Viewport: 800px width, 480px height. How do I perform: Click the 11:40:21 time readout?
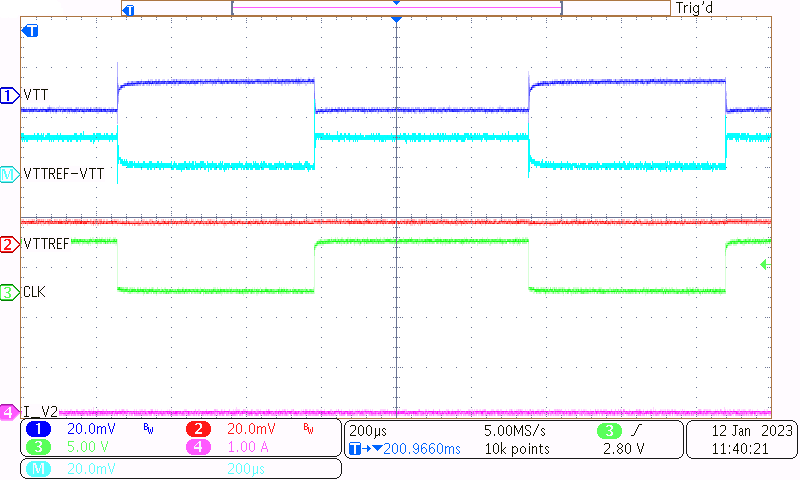click(740, 449)
